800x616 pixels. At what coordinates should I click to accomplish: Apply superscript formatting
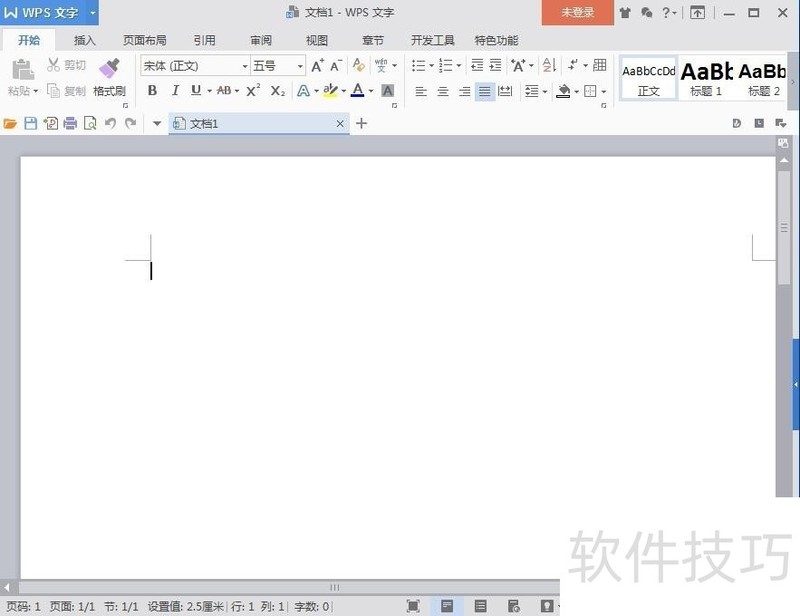253,91
